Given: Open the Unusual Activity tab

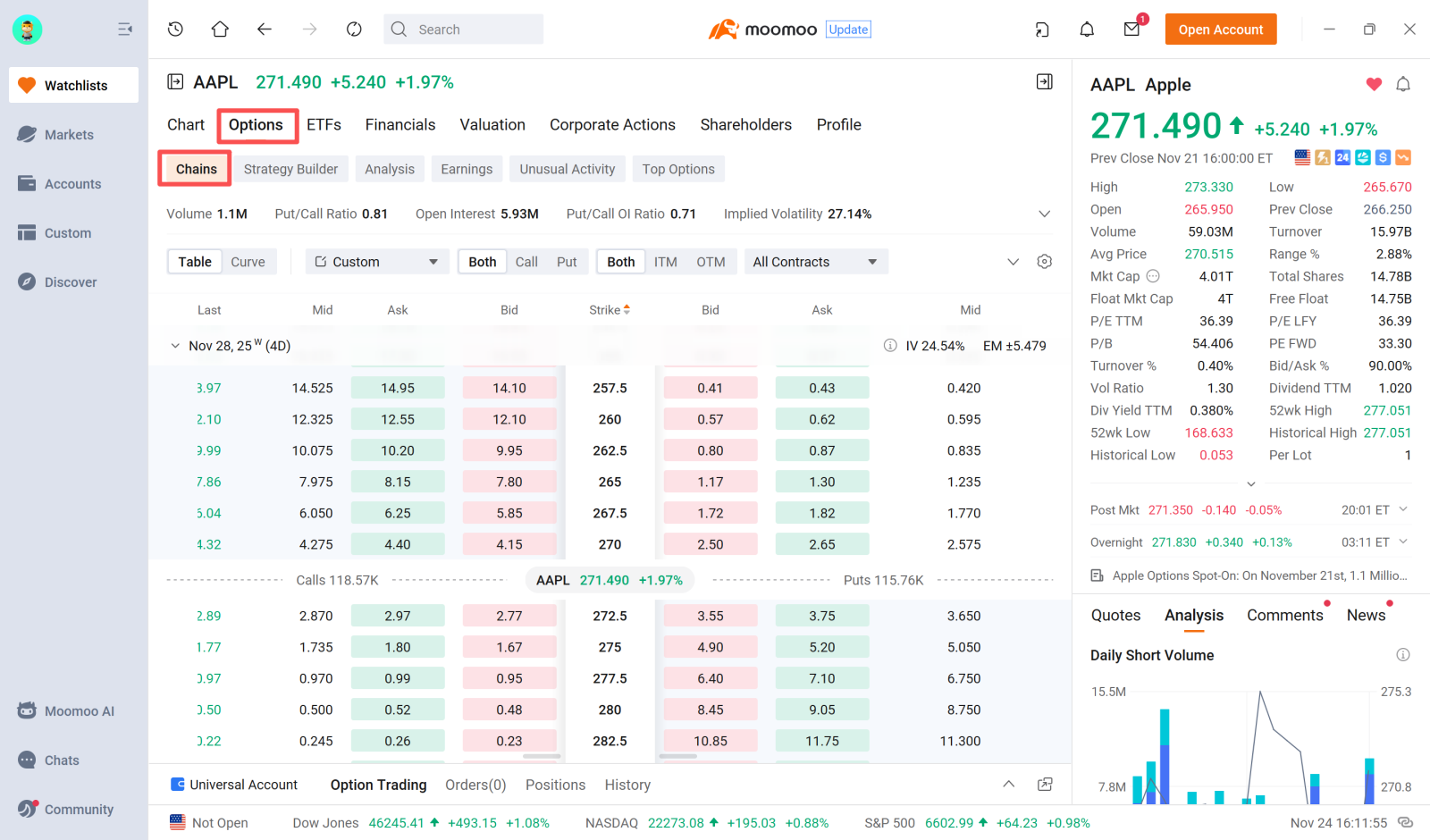Looking at the screenshot, I should pos(568,169).
